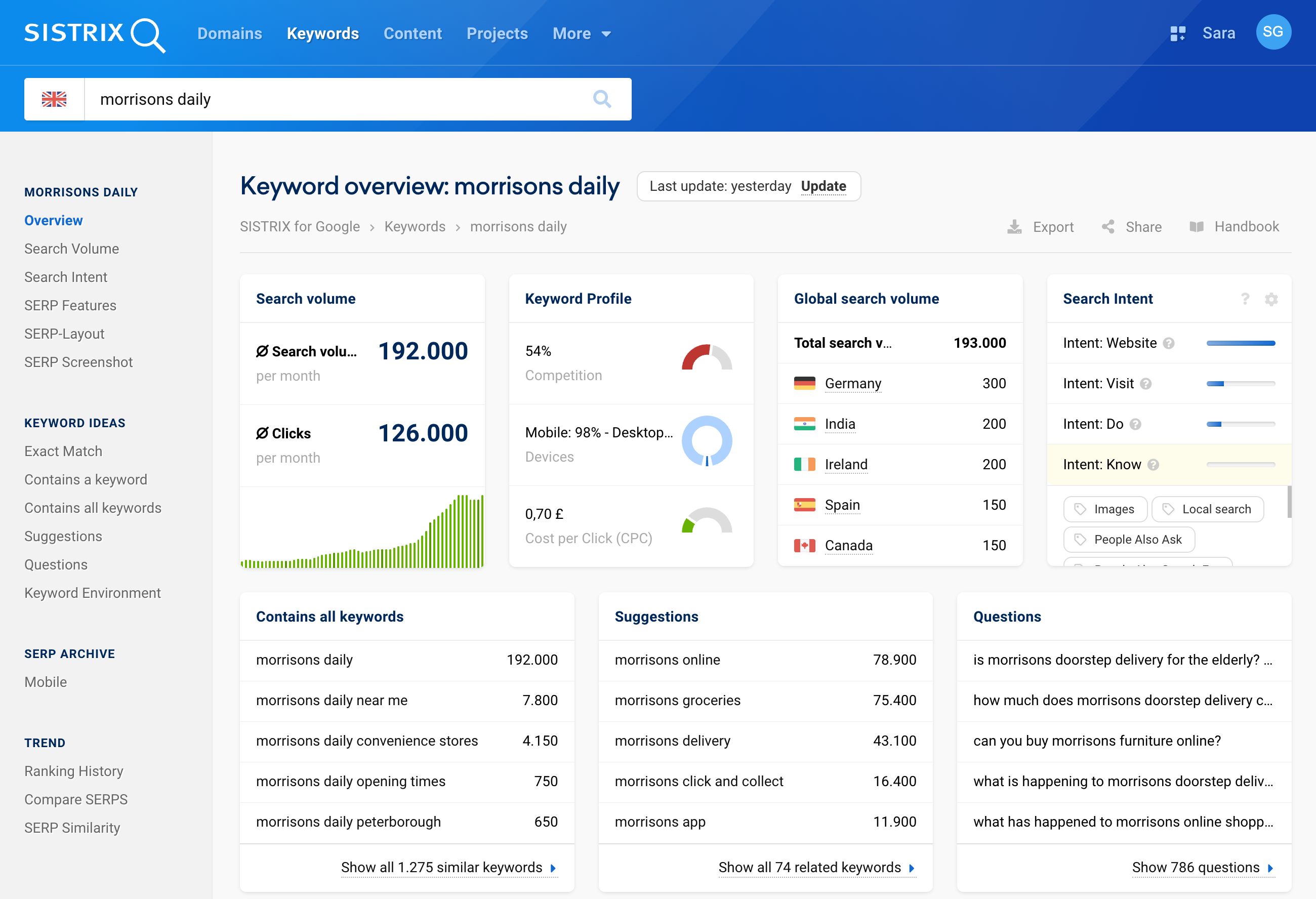Click the Germany flag icon
The height and width of the screenshot is (899, 1316).
(x=804, y=384)
